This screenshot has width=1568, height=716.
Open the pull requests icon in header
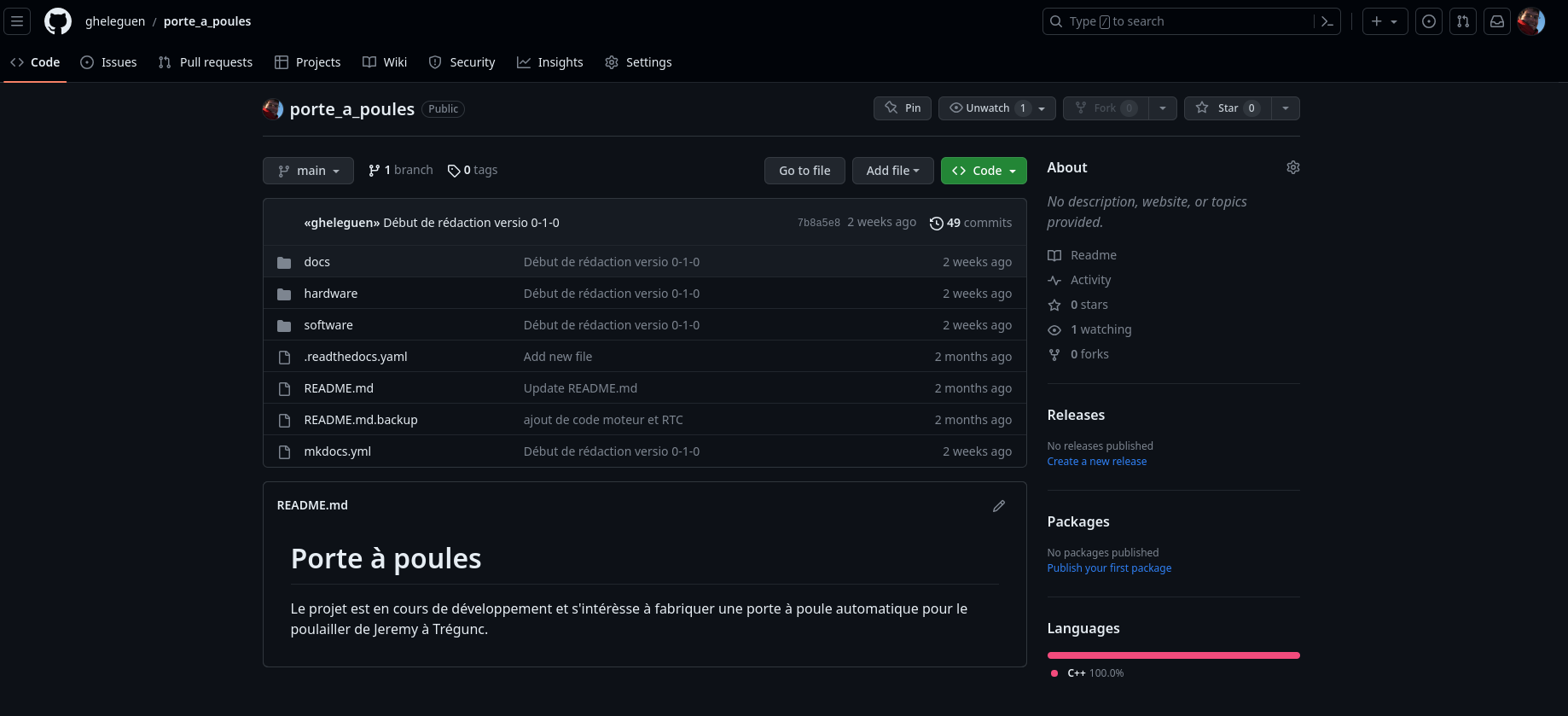(x=1463, y=21)
